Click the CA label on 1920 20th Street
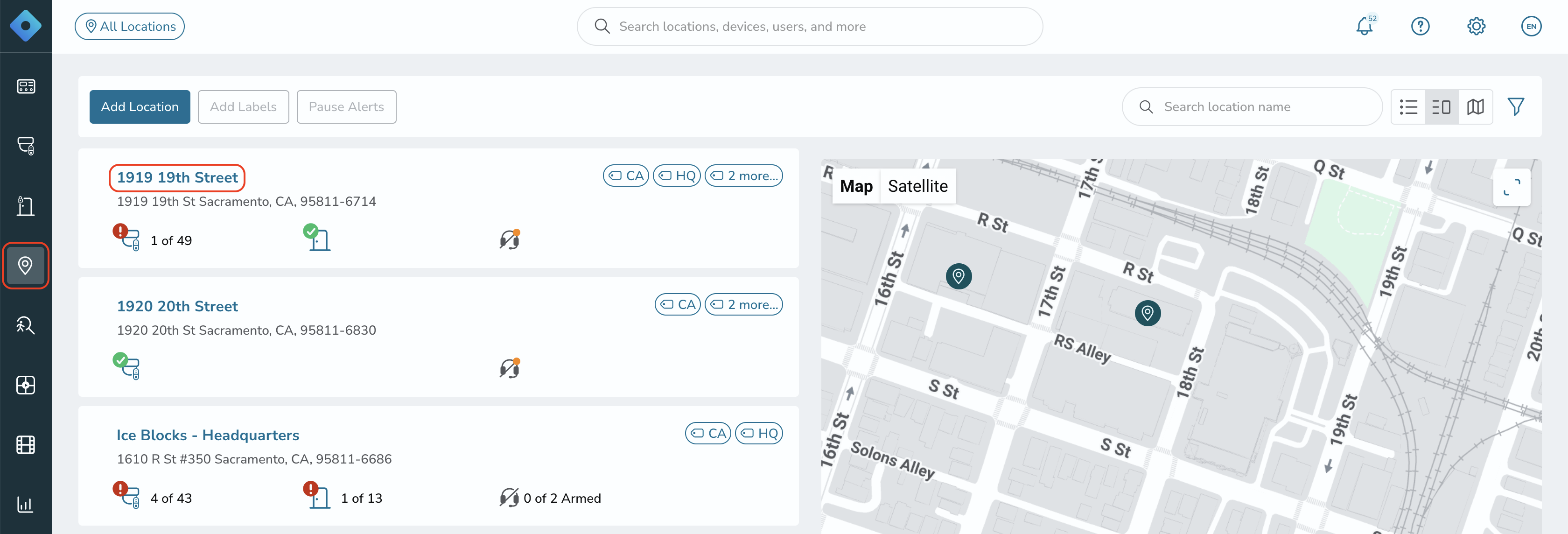1568x534 pixels. 678,304
